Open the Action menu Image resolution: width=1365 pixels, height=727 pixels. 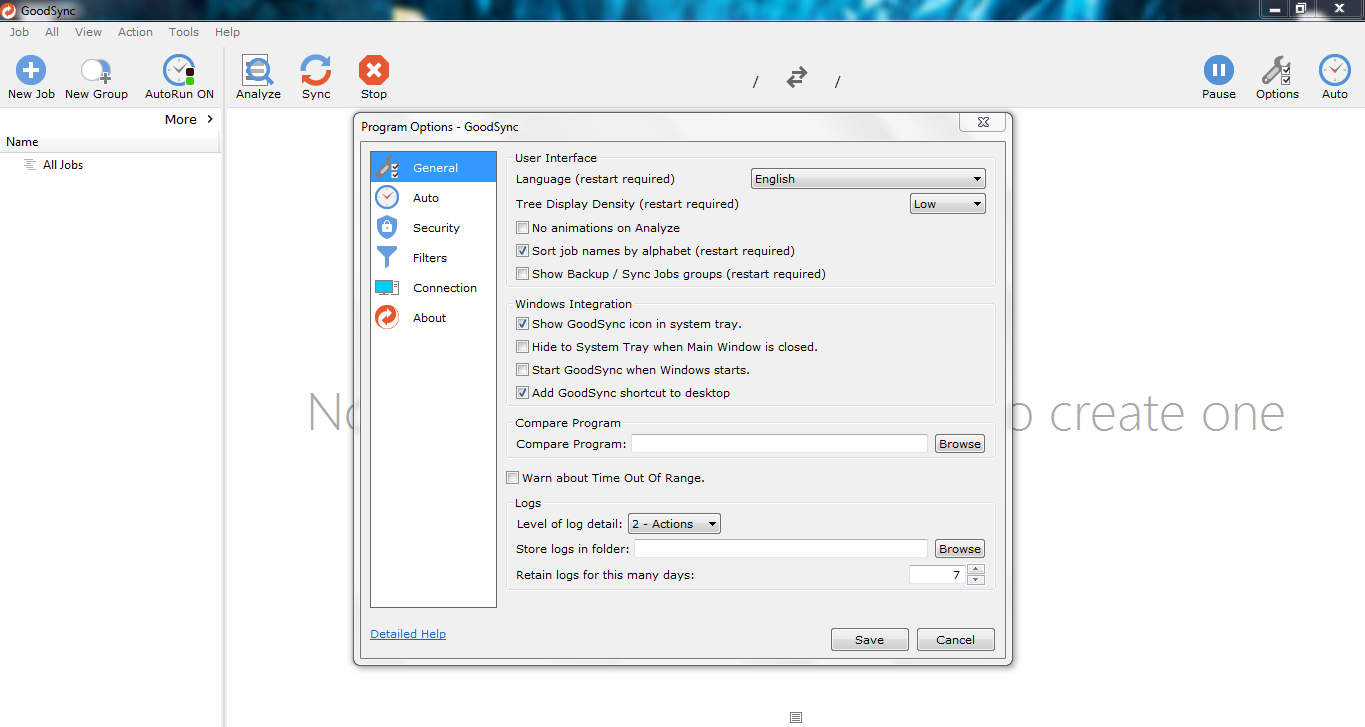(x=135, y=32)
